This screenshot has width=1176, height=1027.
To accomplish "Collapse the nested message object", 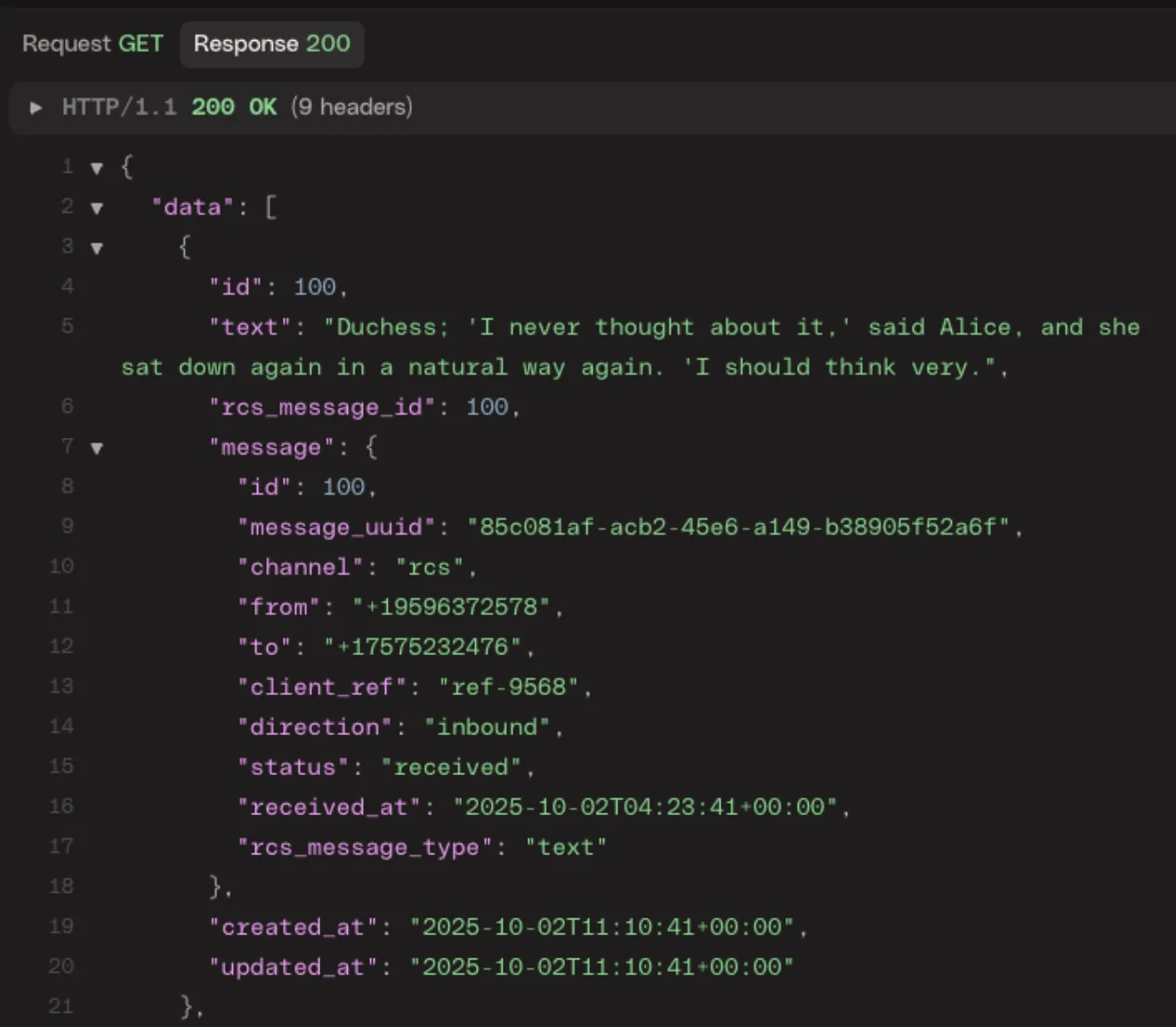I will point(96,447).
